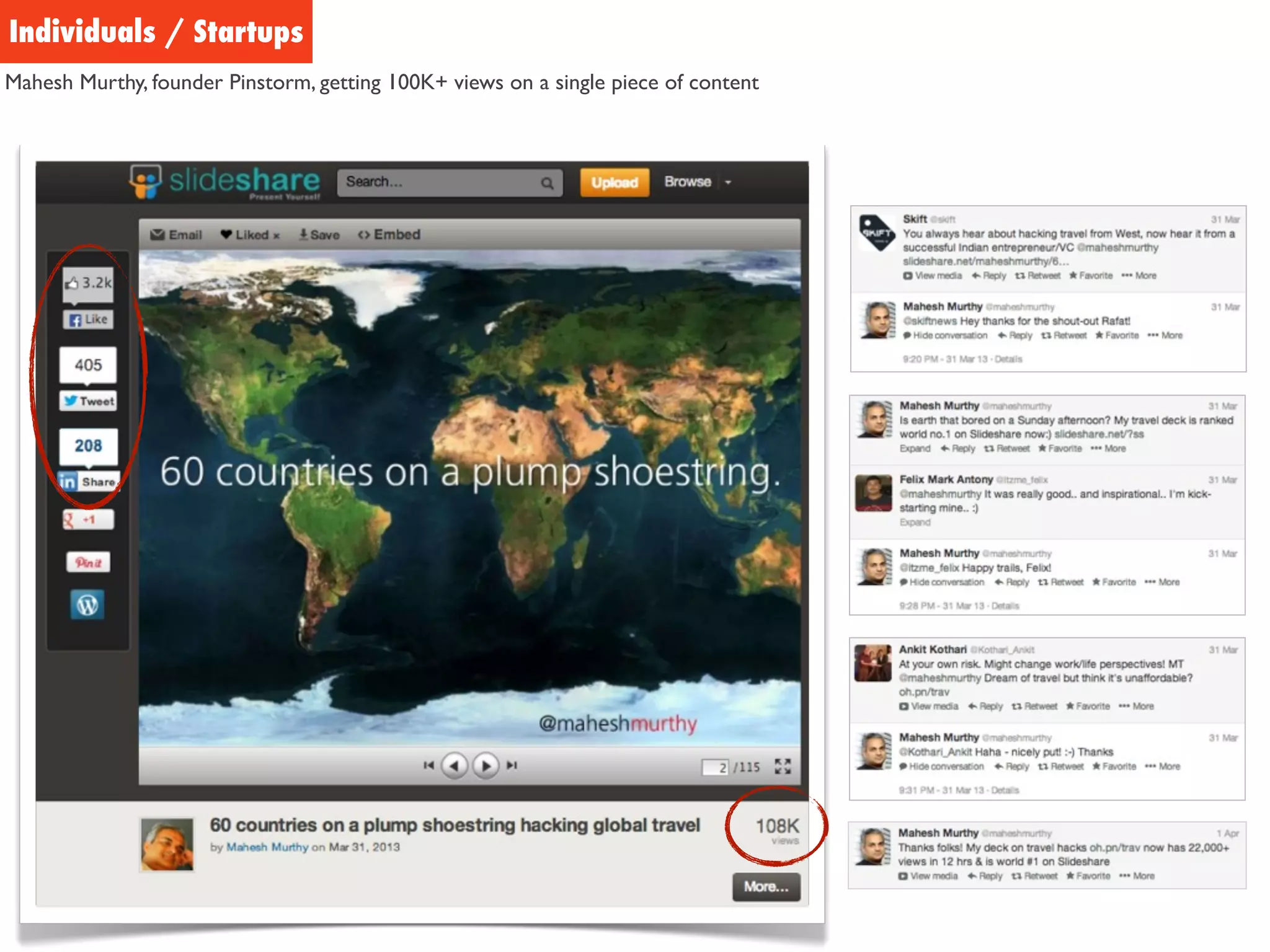Click the author profile thumbnail
1270x952 pixels.
coord(167,845)
